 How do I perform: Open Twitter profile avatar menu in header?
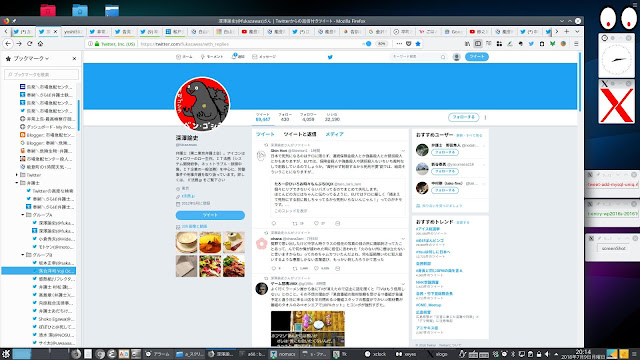click(x=457, y=57)
